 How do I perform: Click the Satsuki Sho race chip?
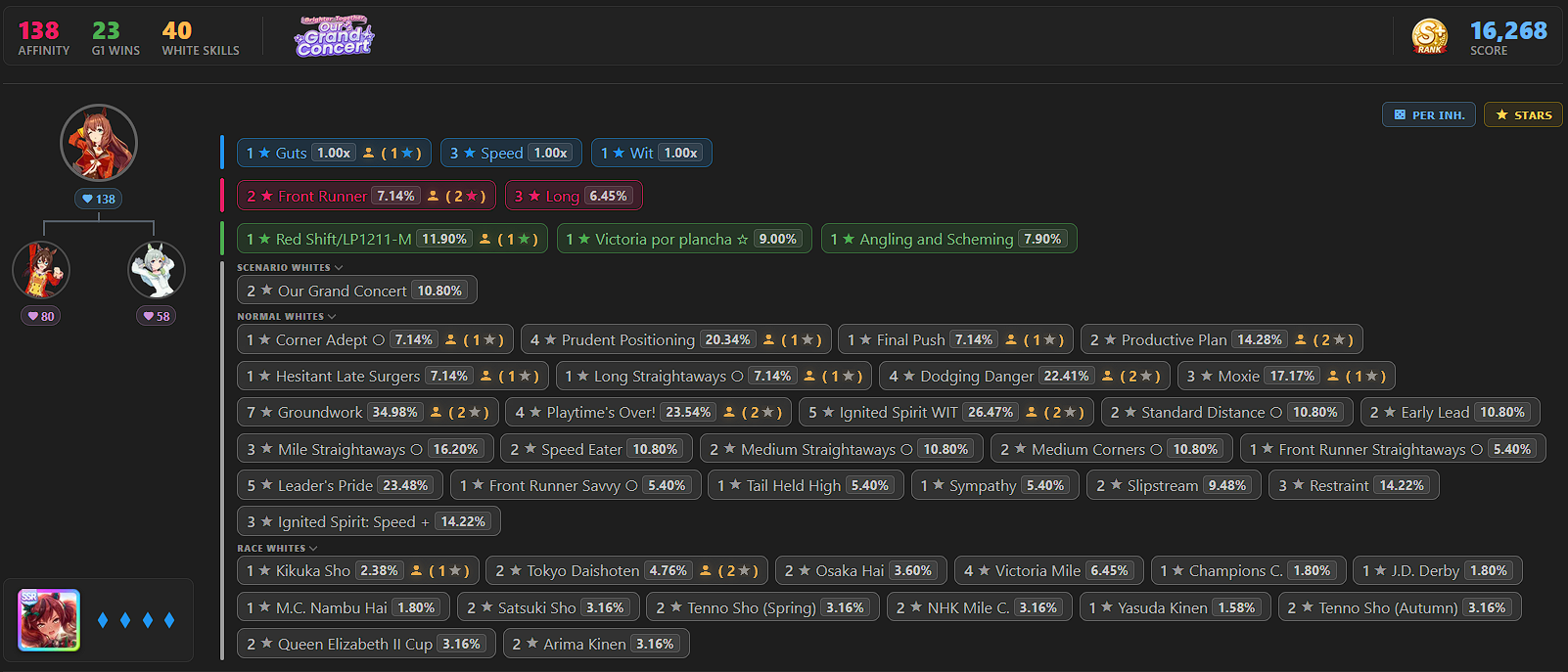[548, 607]
